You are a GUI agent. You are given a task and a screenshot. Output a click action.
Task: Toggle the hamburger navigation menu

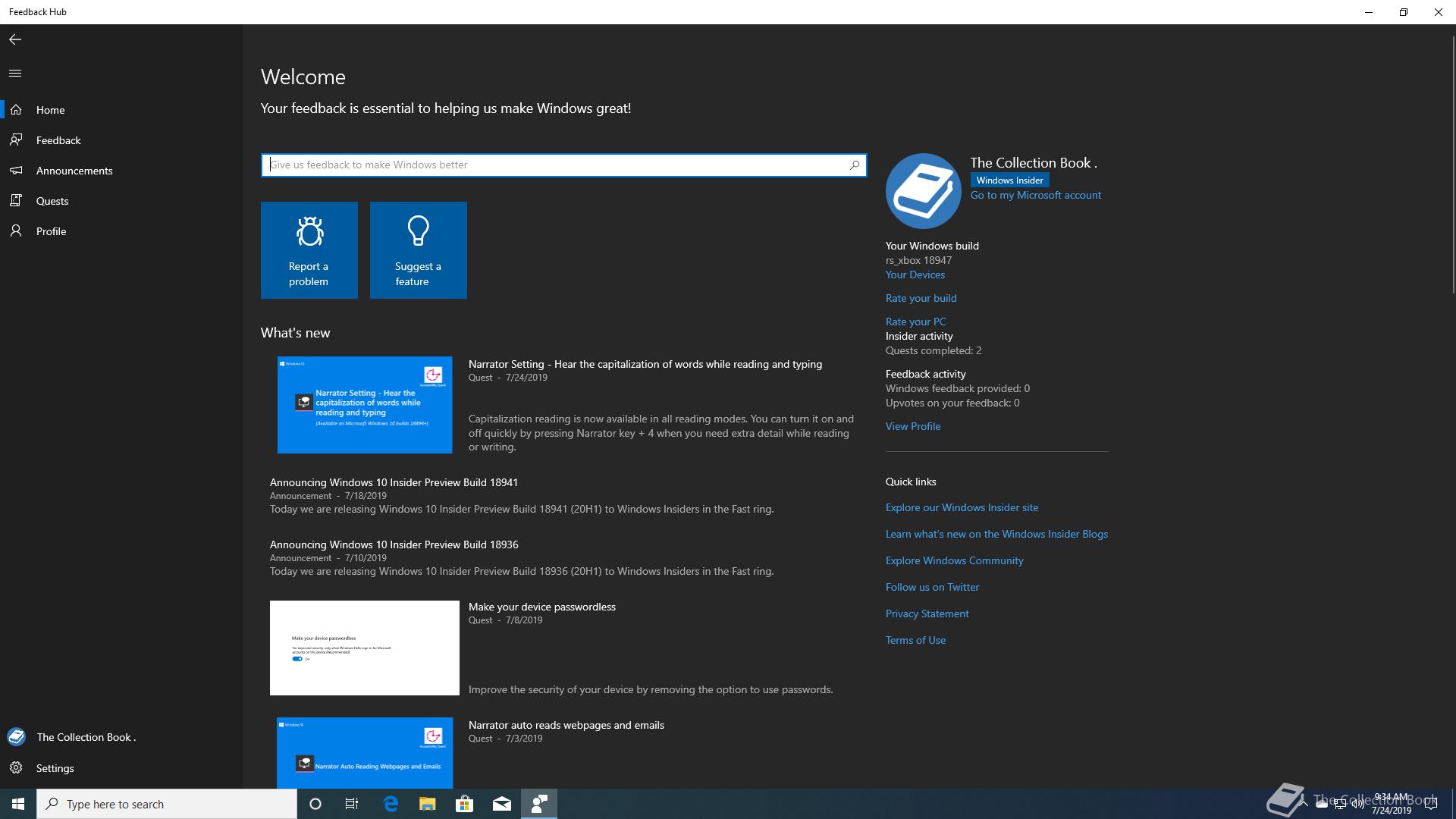(15, 74)
